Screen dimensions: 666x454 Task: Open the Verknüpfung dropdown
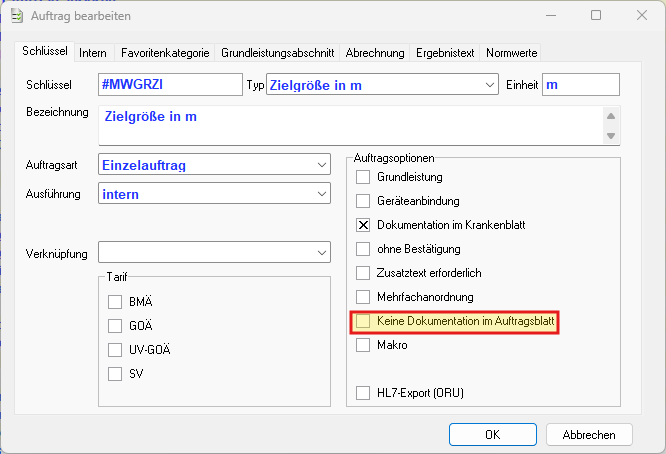click(x=320, y=251)
